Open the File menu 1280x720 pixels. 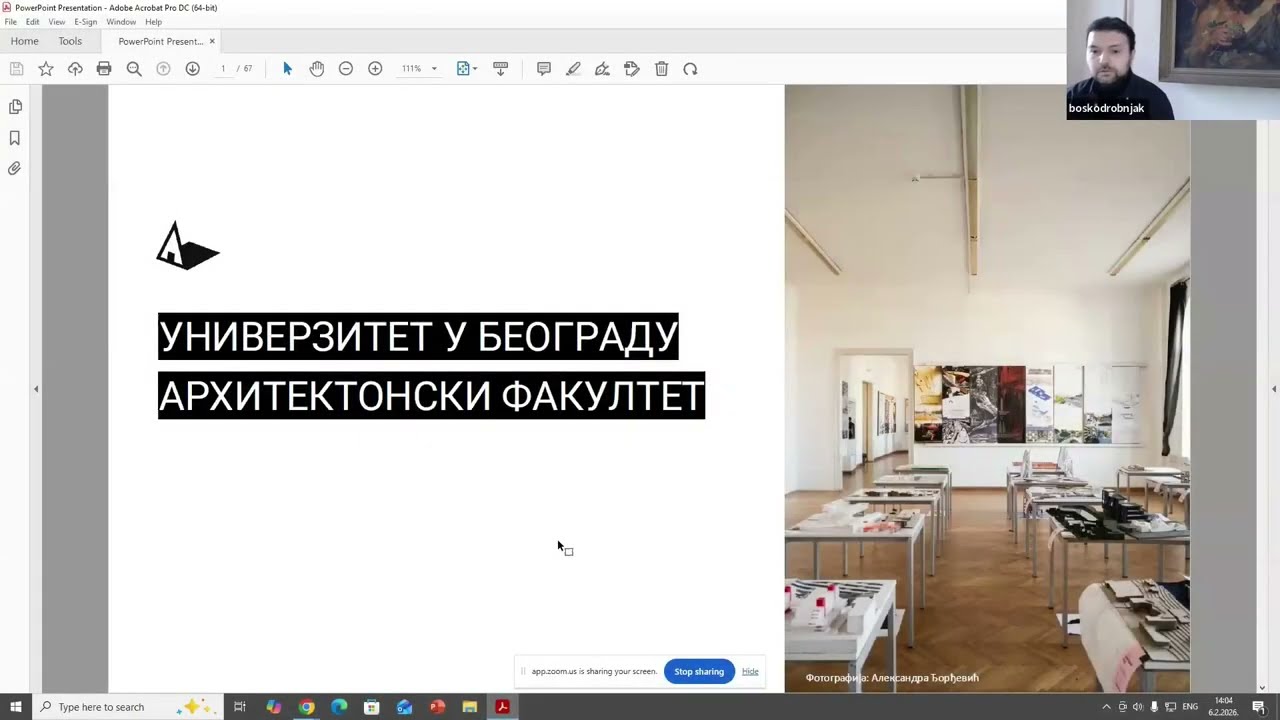click(x=10, y=22)
